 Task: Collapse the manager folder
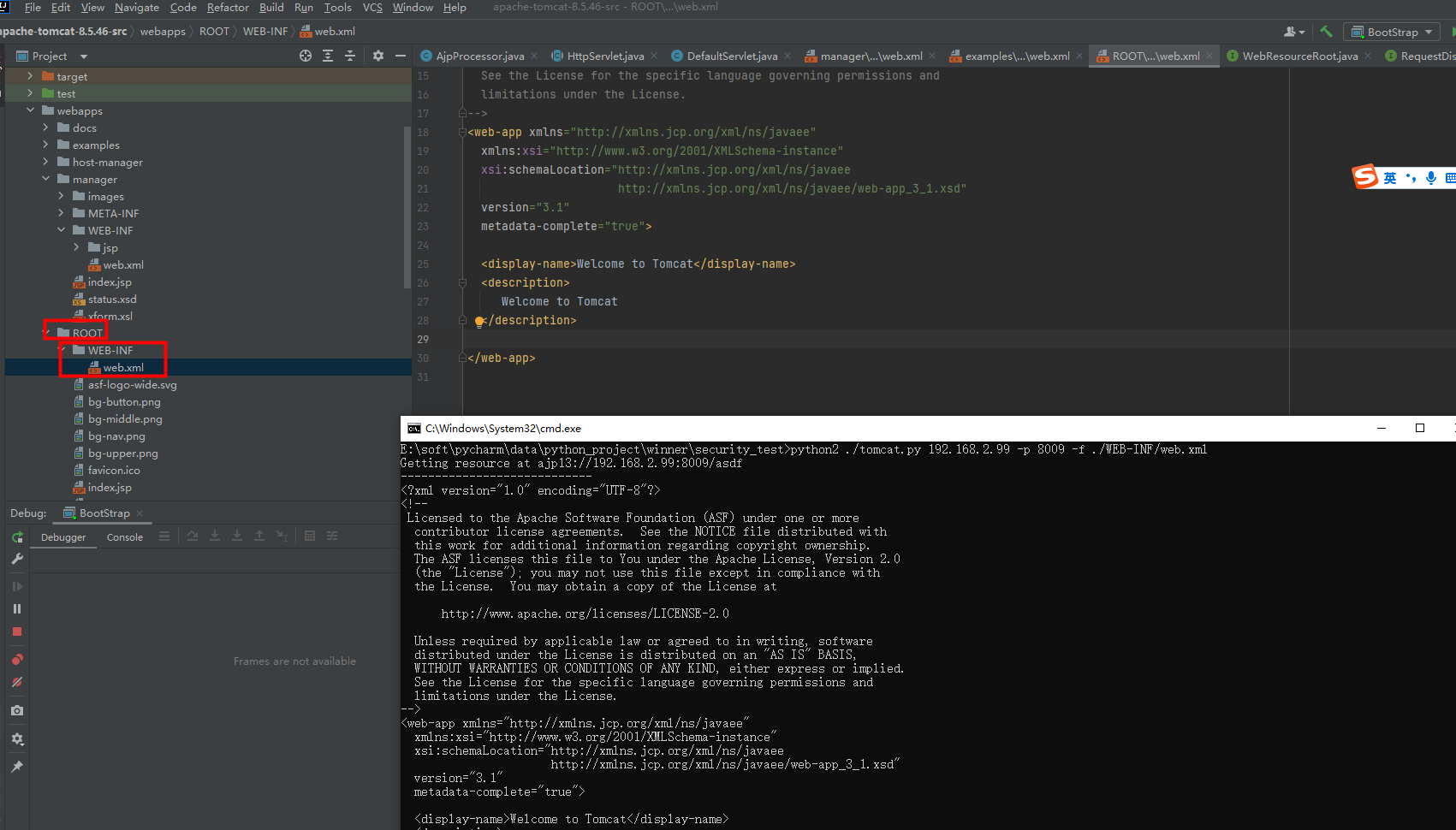pyautogui.click(x=45, y=179)
